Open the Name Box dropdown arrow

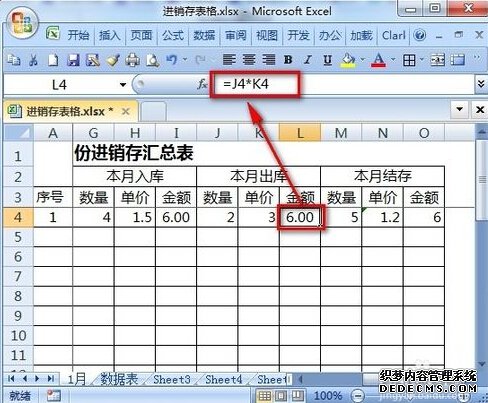pos(123,85)
